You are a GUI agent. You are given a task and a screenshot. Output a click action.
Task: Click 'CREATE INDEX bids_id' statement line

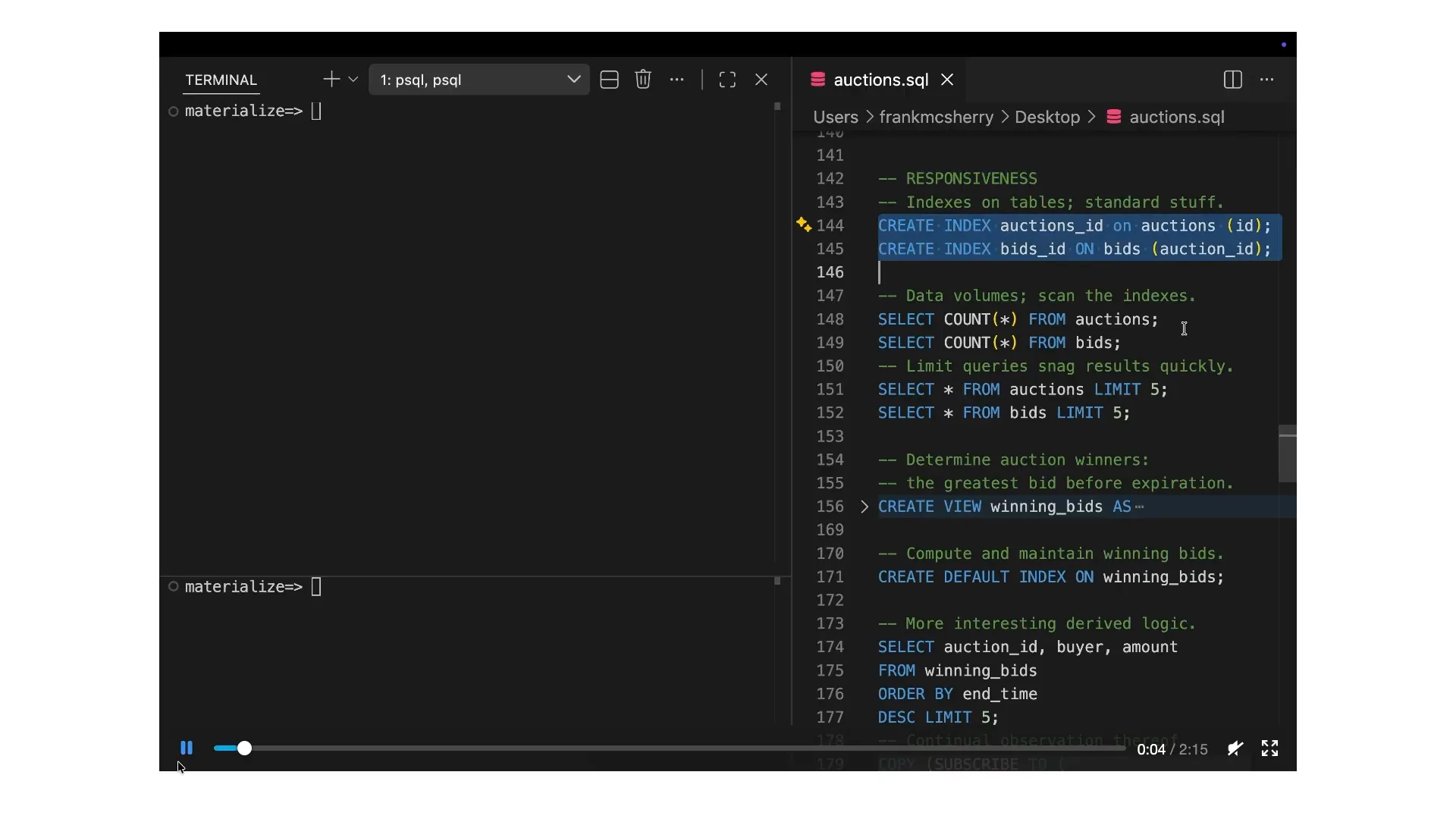(x=1075, y=249)
